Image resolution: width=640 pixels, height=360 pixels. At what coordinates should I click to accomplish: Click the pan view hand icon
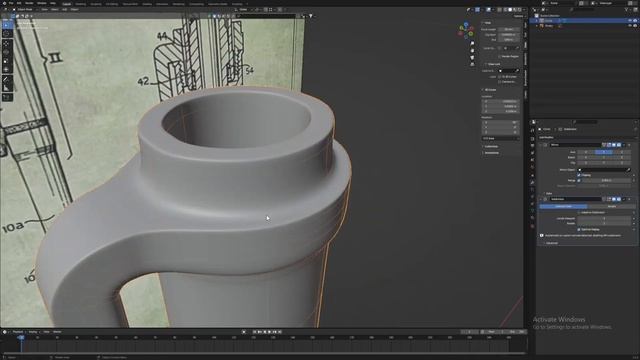[472, 51]
